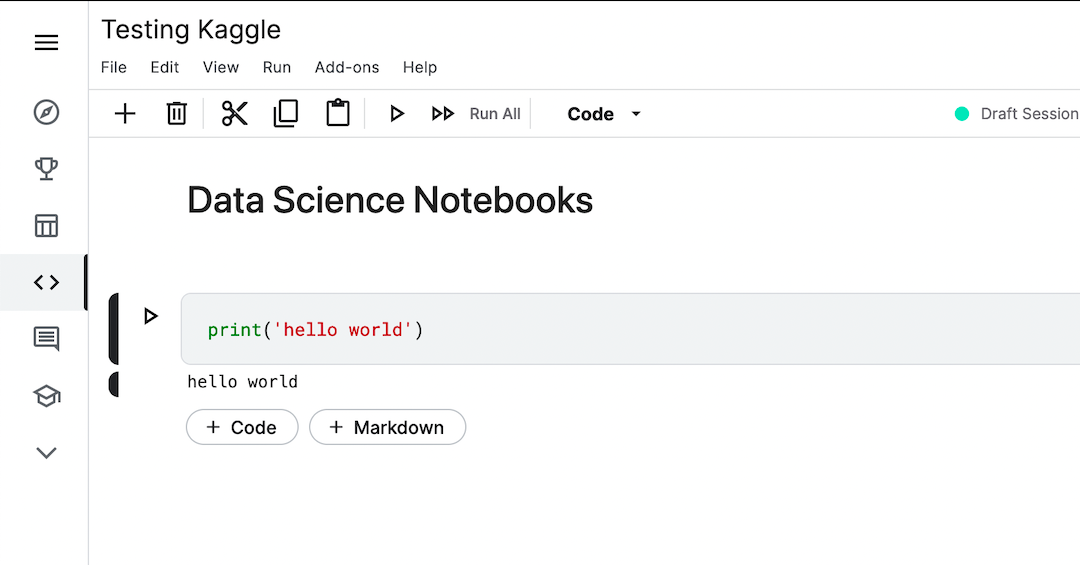Copy the cell using the copy icon

point(286,114)
